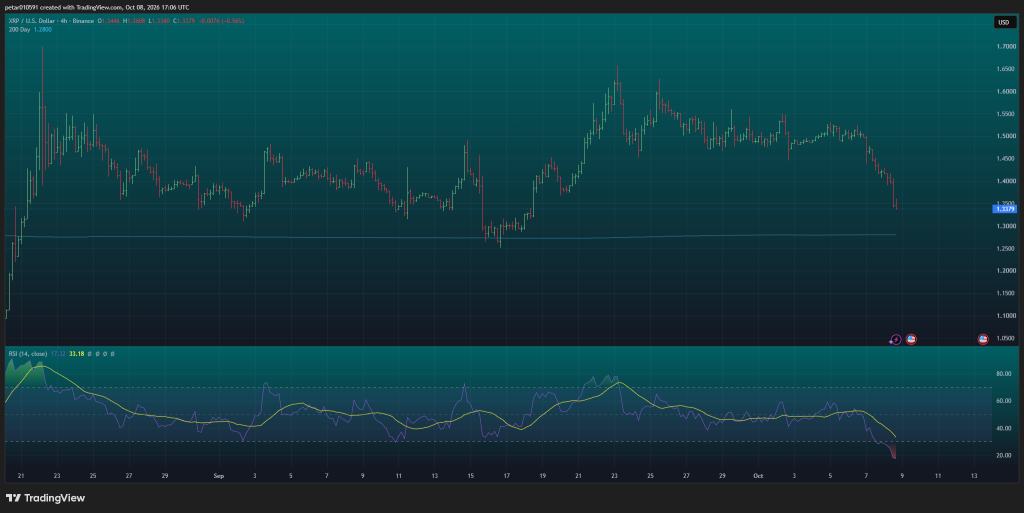Click the XRP / U.S. Dollar symbol title
The width and height of the screenshot is (1024, 513).
[x=31, y=21]
